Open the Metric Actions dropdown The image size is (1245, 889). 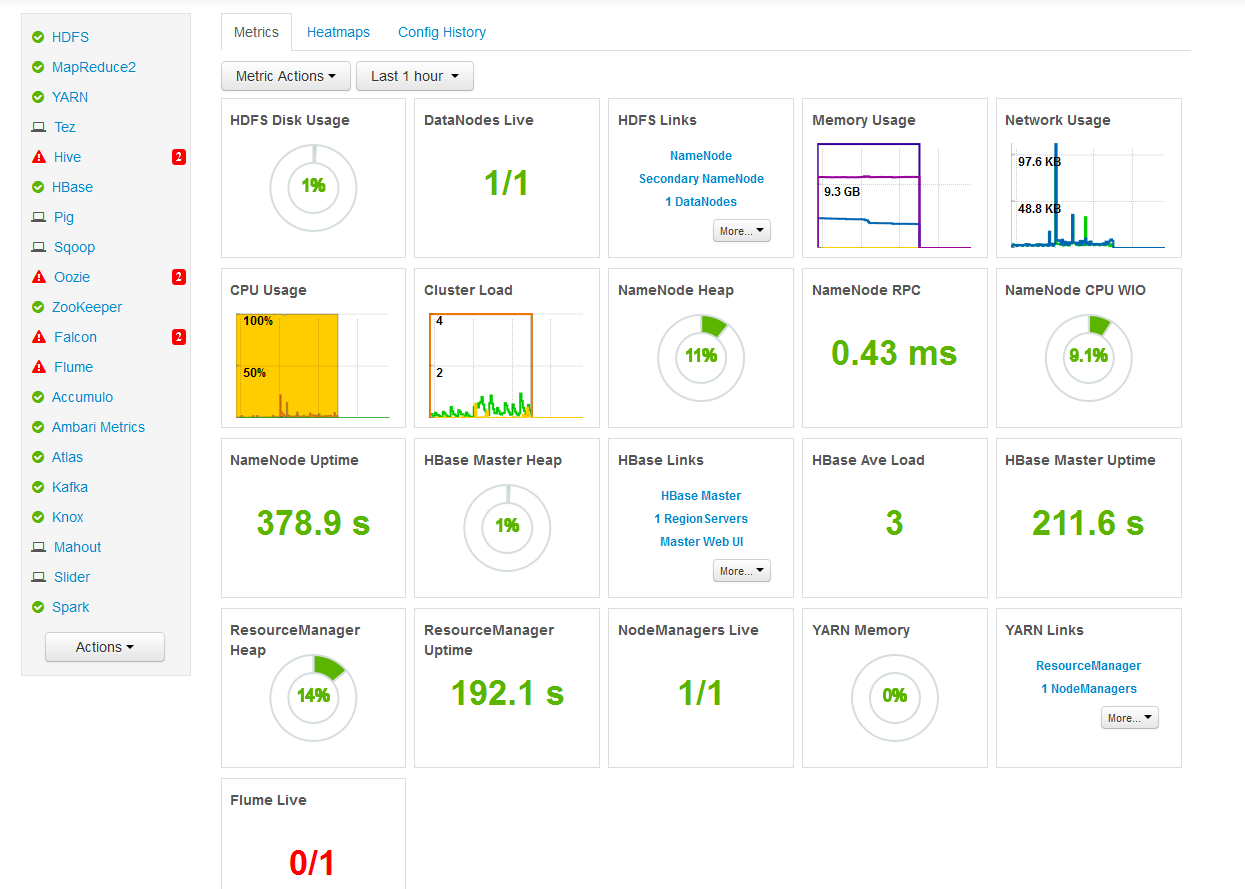[x=285, y=76]
